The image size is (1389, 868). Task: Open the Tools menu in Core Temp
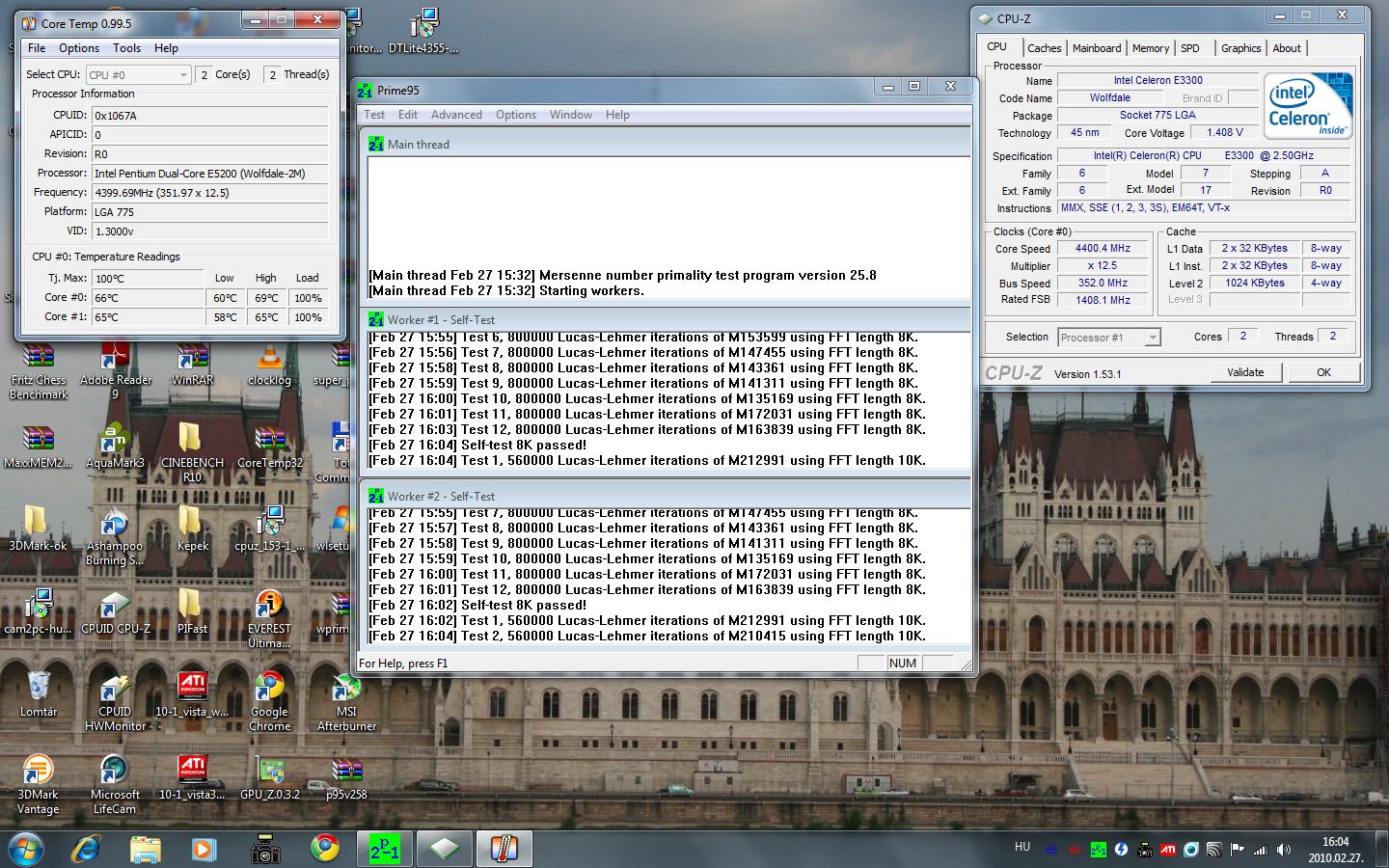[x=126, y=48]
